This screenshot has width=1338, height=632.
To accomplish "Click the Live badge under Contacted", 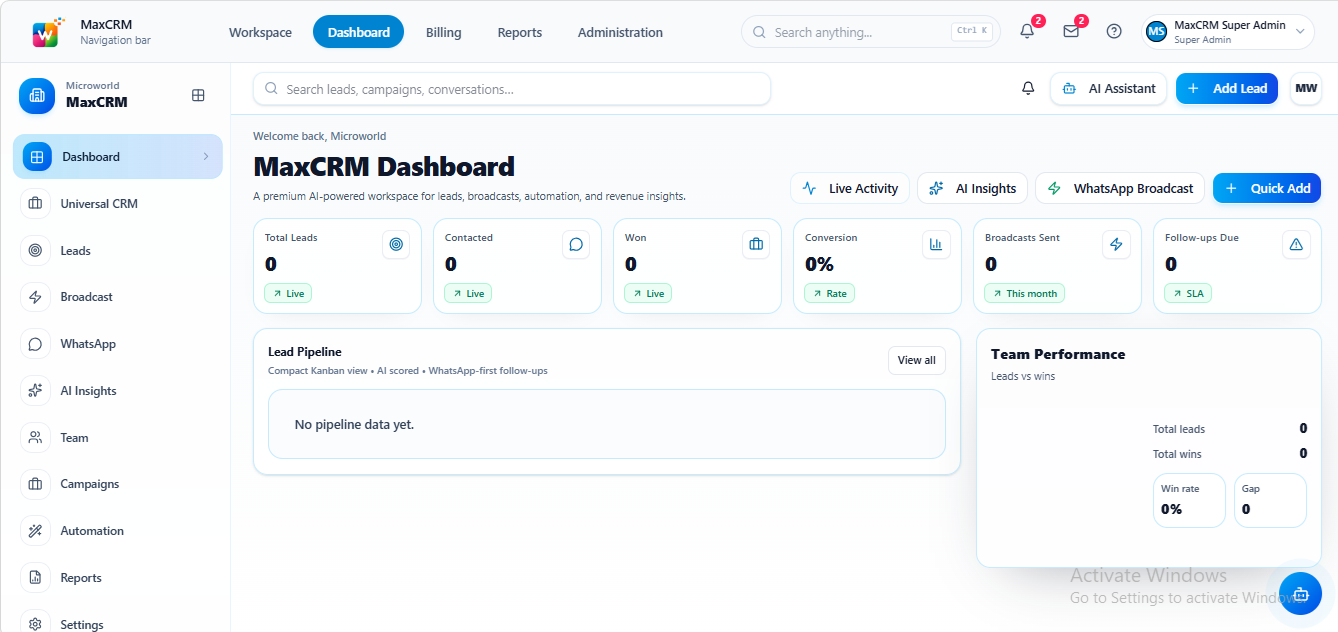I will [468, 293].
